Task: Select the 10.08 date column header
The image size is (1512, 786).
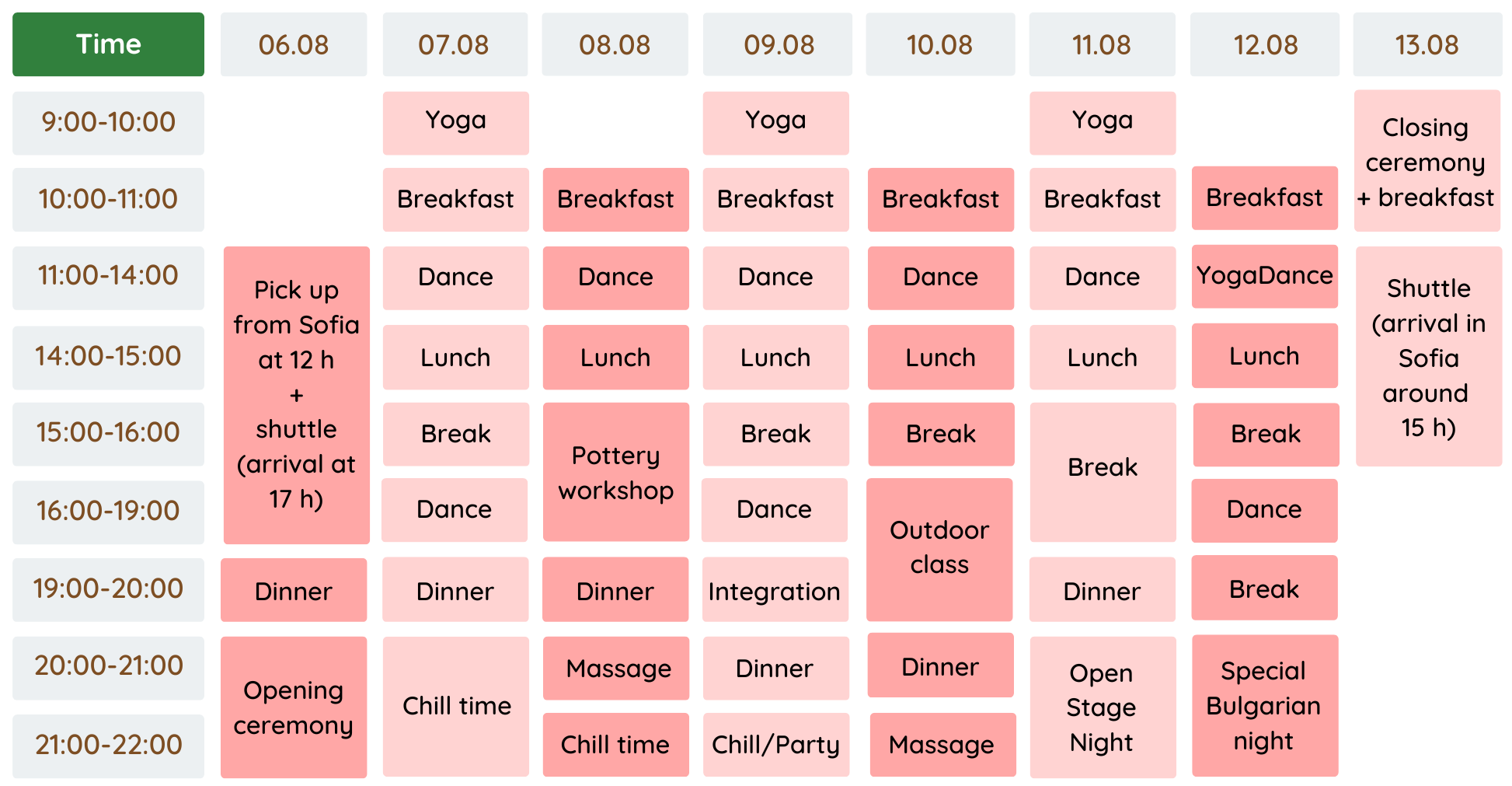Action: [940, 44]
